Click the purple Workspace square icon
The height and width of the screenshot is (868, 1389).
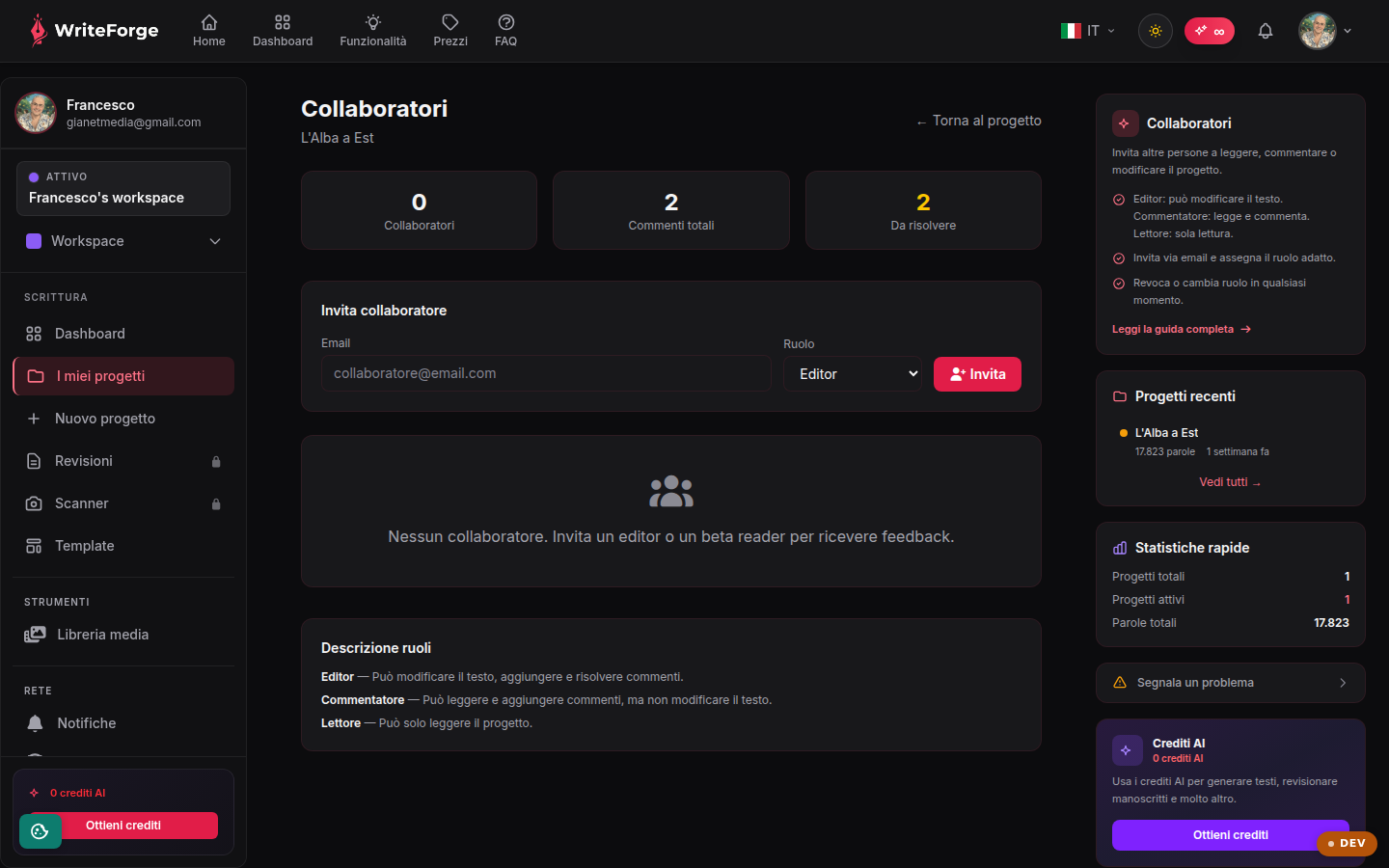pos(34,241)
